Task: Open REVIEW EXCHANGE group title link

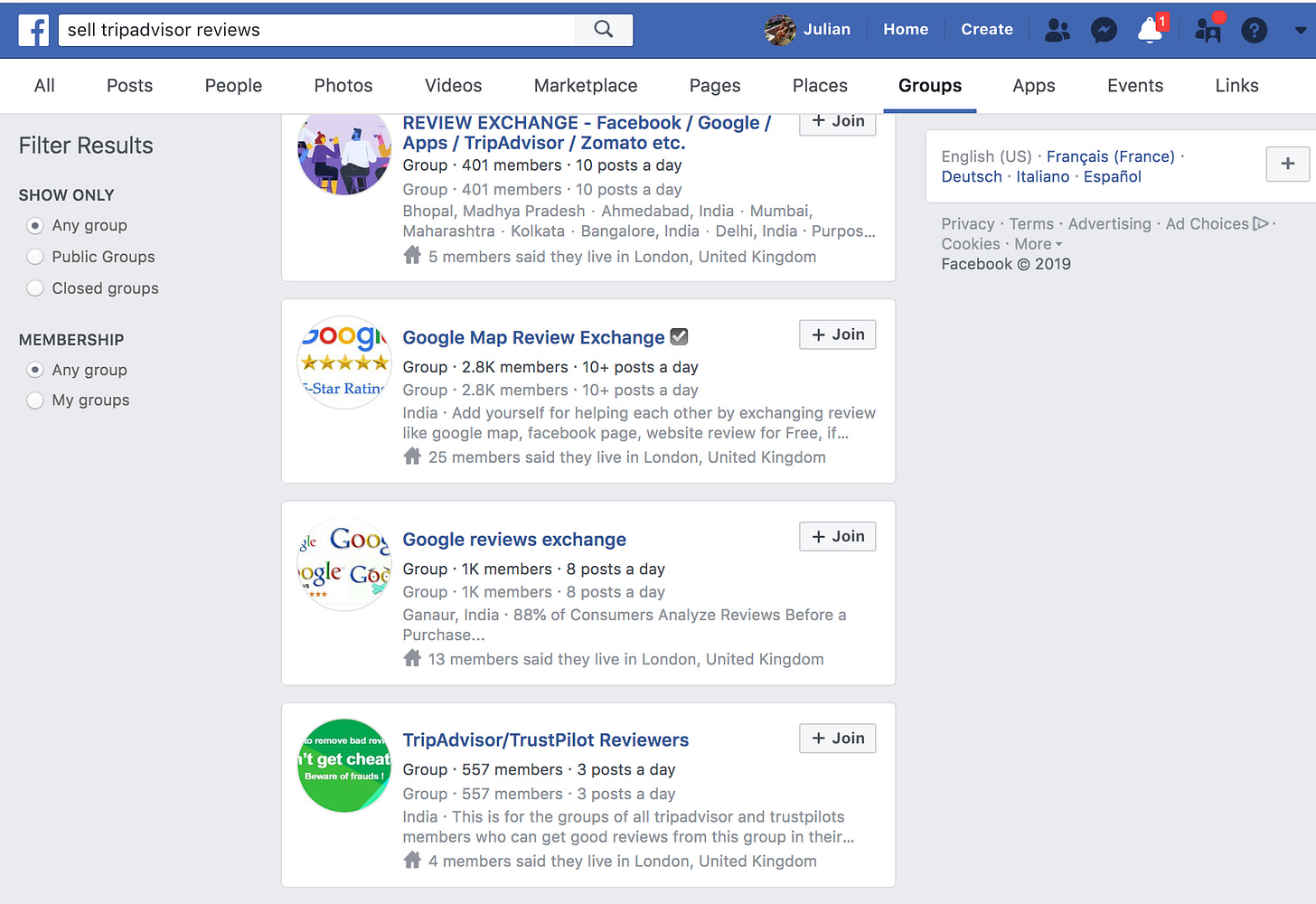Action: click(587, 133)
